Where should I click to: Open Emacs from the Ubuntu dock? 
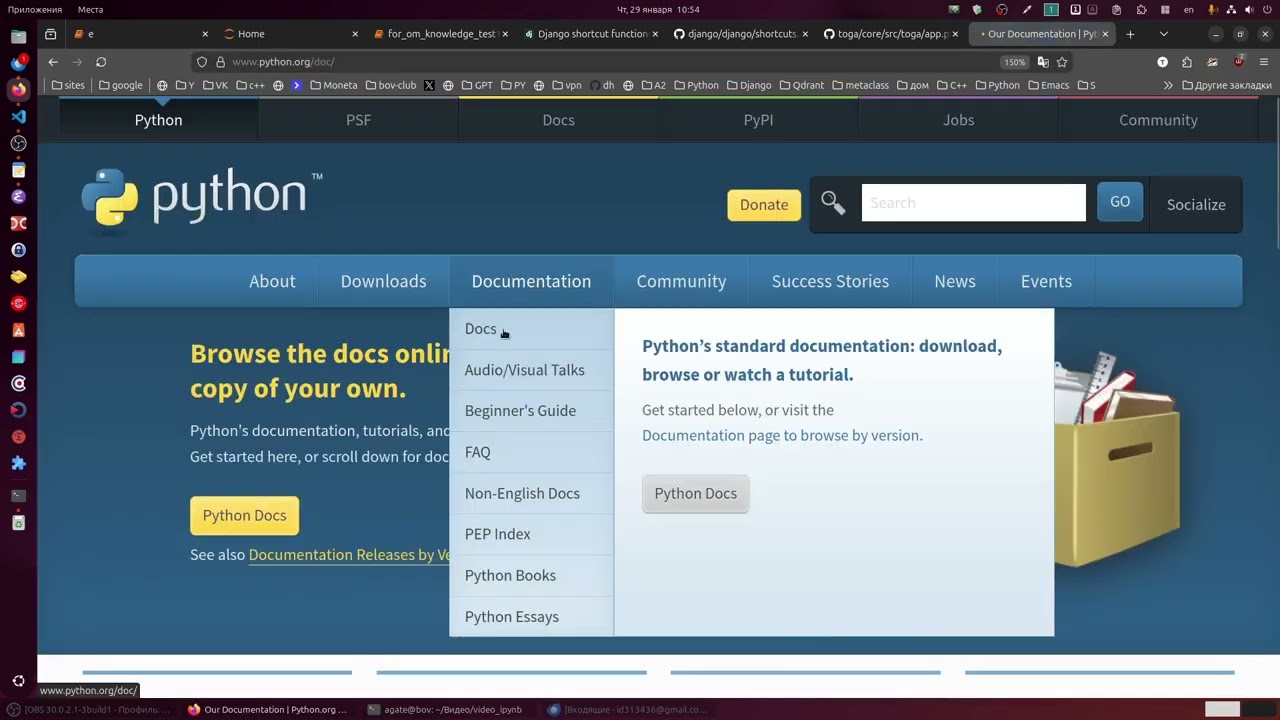click(x=18, y=197)
